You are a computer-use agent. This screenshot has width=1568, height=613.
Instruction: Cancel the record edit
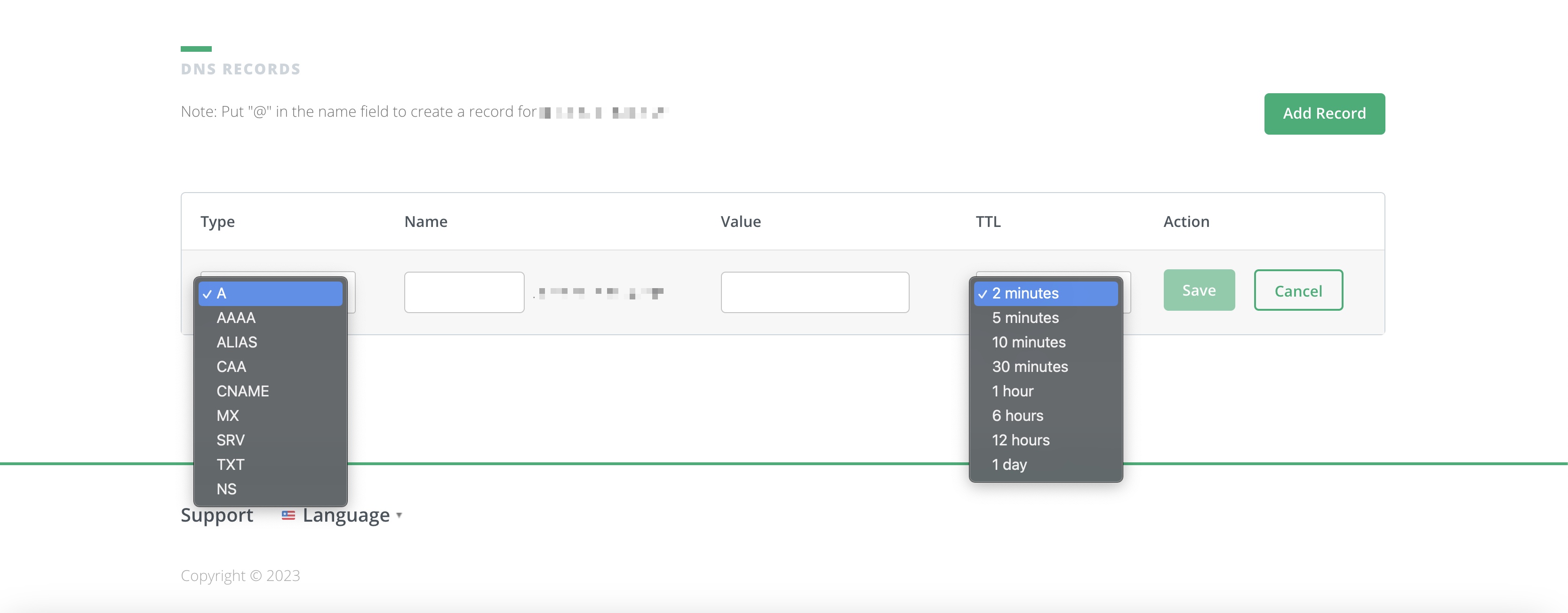point(1298,290)
